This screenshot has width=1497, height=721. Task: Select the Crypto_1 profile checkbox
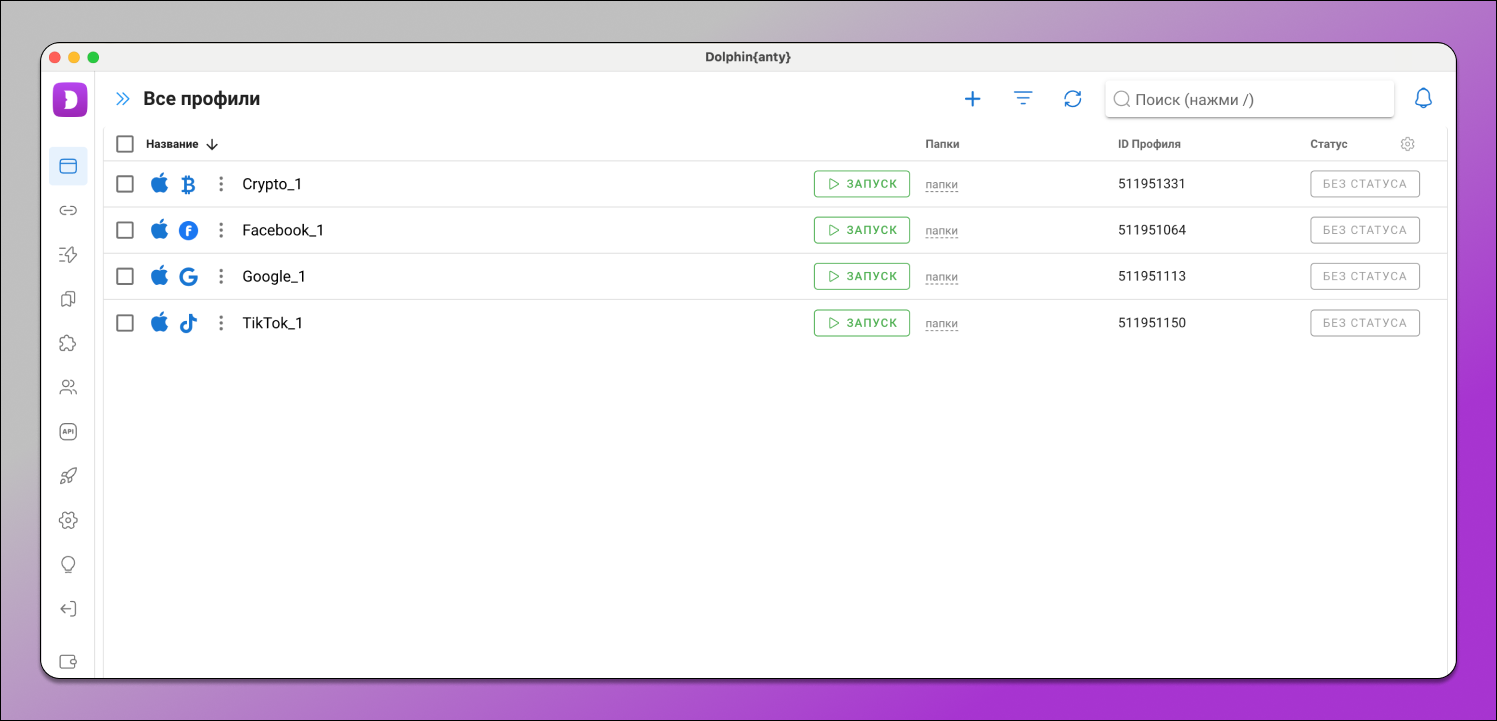(125, 184)
